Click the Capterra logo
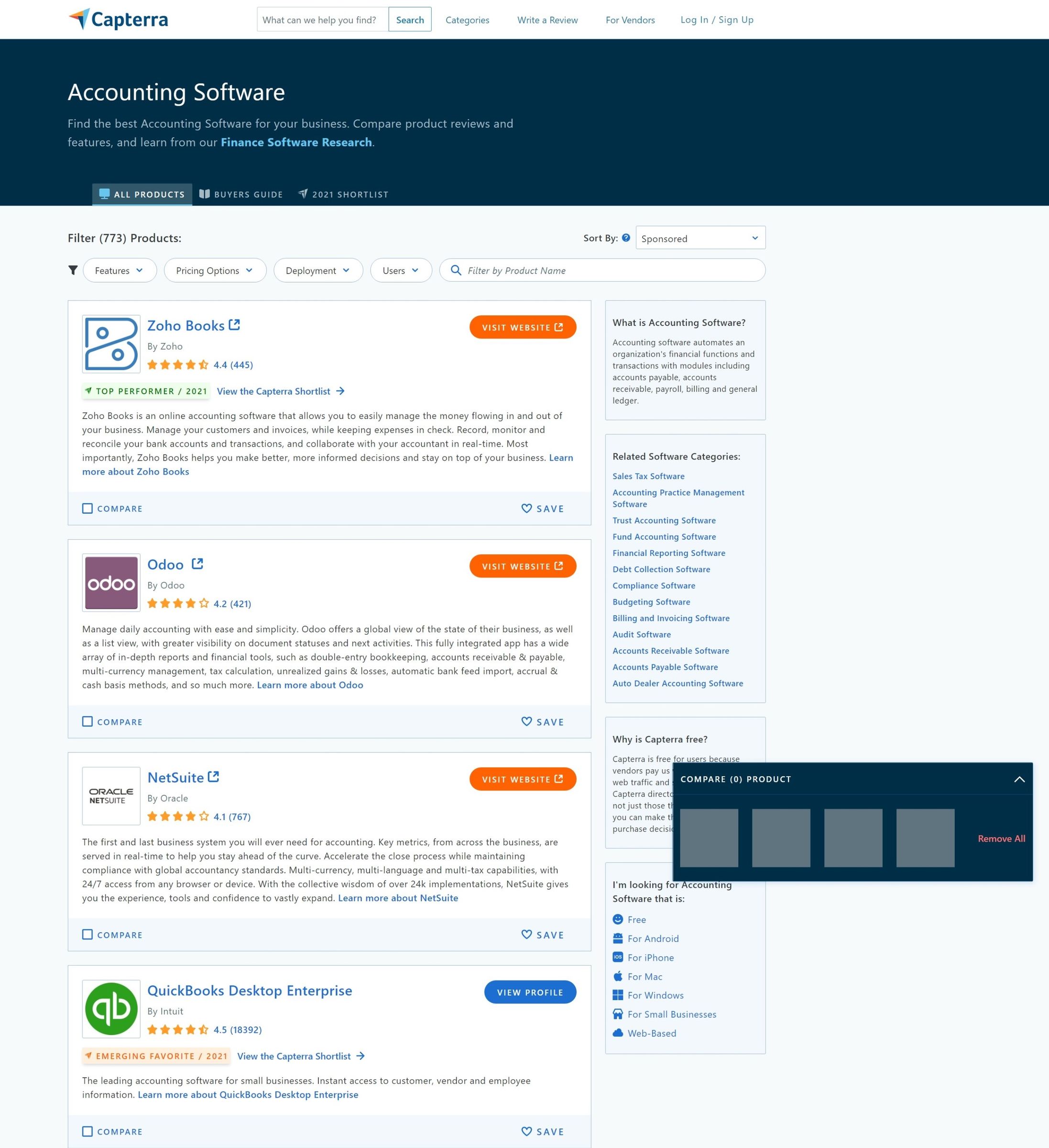The width and height of the screenshot is (1049, 1148). [118, 19]
